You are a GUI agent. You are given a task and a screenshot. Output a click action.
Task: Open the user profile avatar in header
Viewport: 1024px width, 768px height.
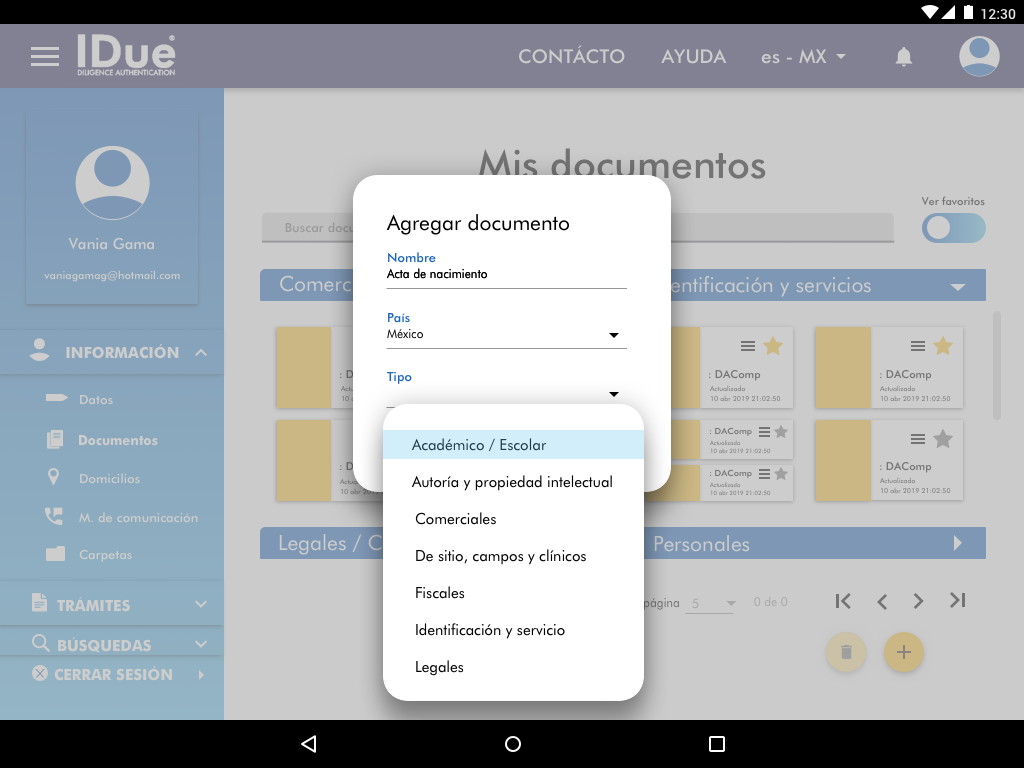[979, 57]
